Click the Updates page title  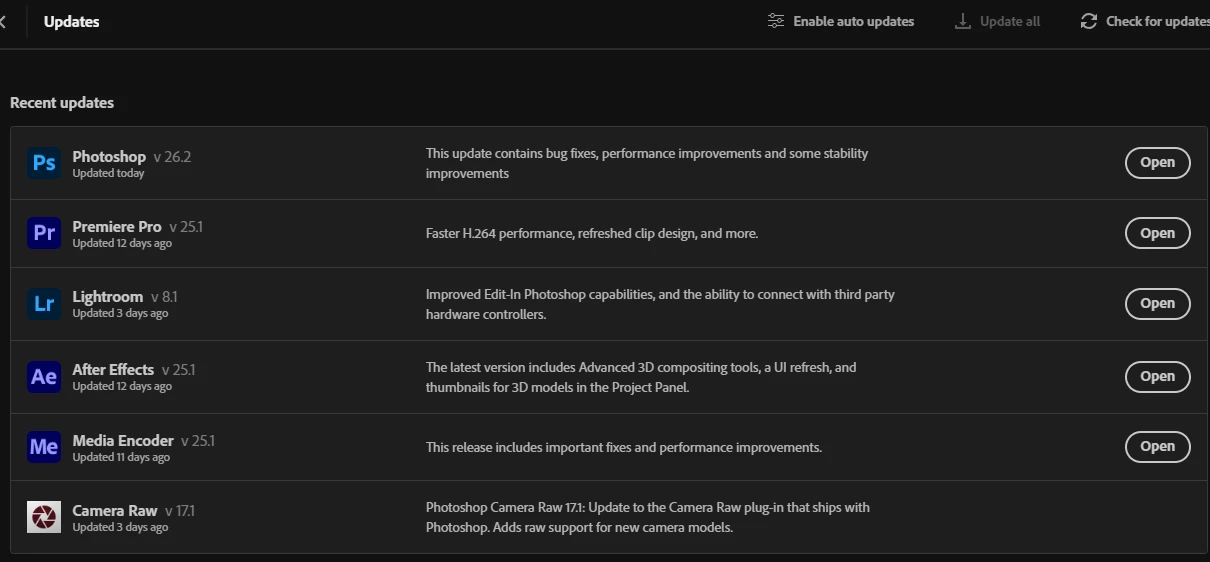pos(72,21)
